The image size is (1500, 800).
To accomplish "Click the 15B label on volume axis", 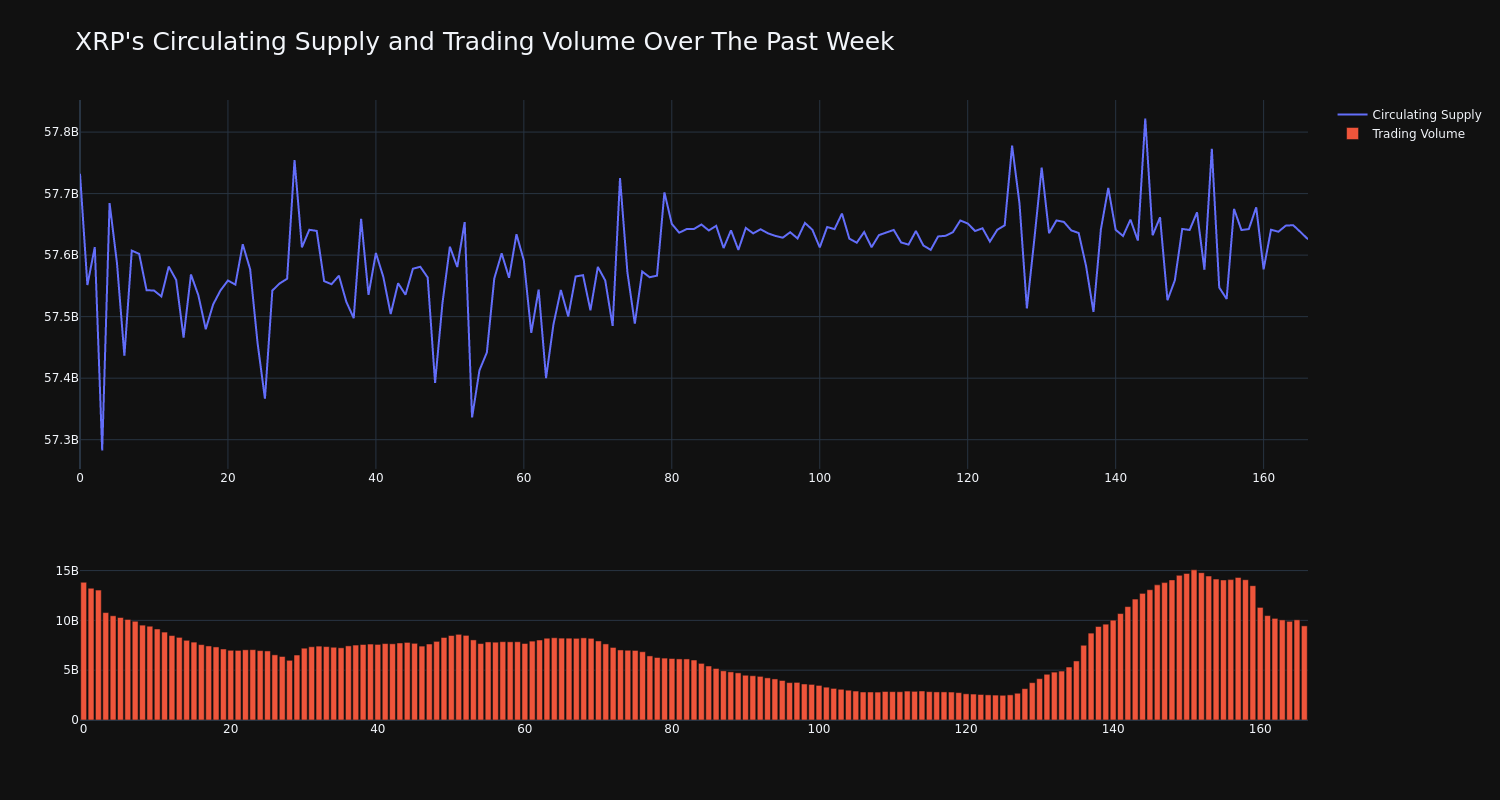I will pyautogui.click(x=67, y=571).
